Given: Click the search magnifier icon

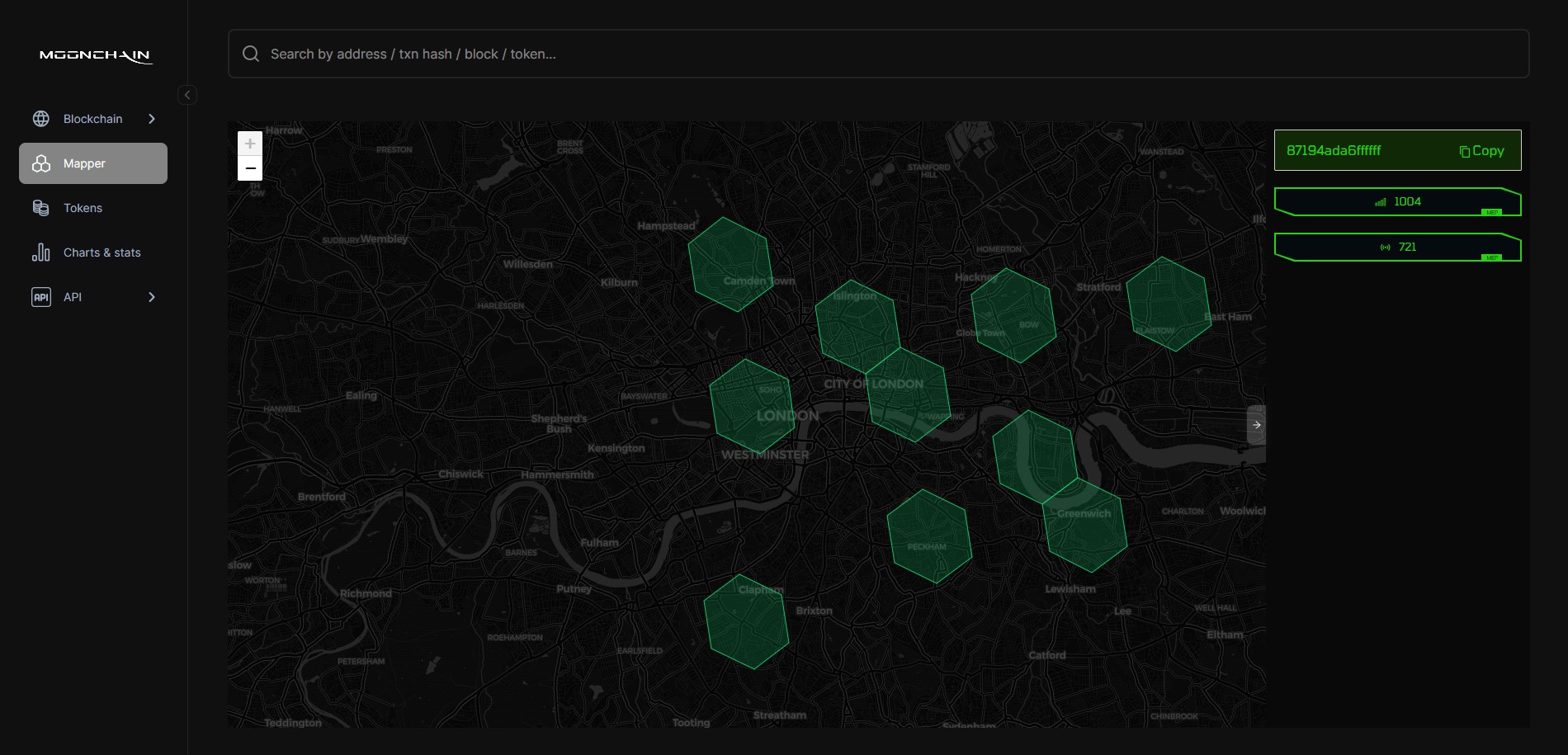Looking at the screenshot, I should pyautogui.click(x=251, y=54).
